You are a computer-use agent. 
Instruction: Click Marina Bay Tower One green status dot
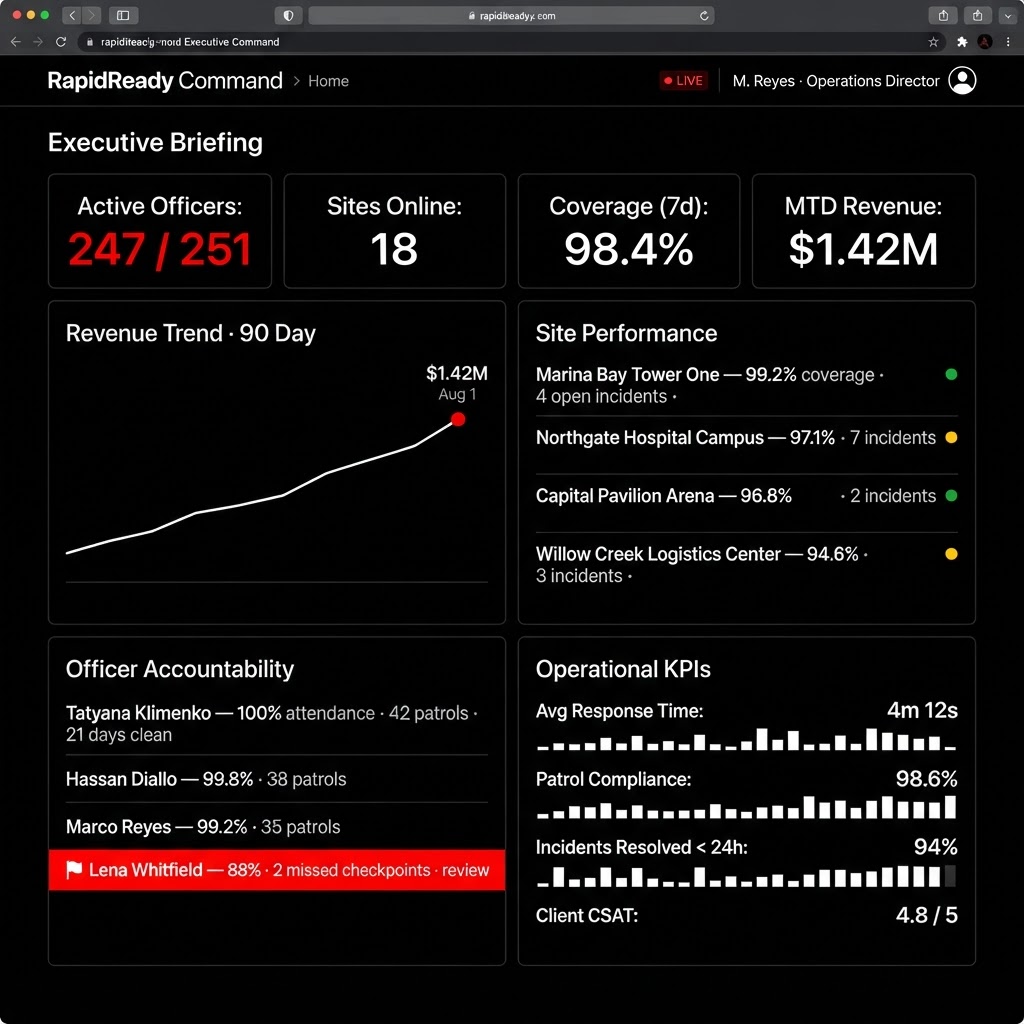click(952, 374)
